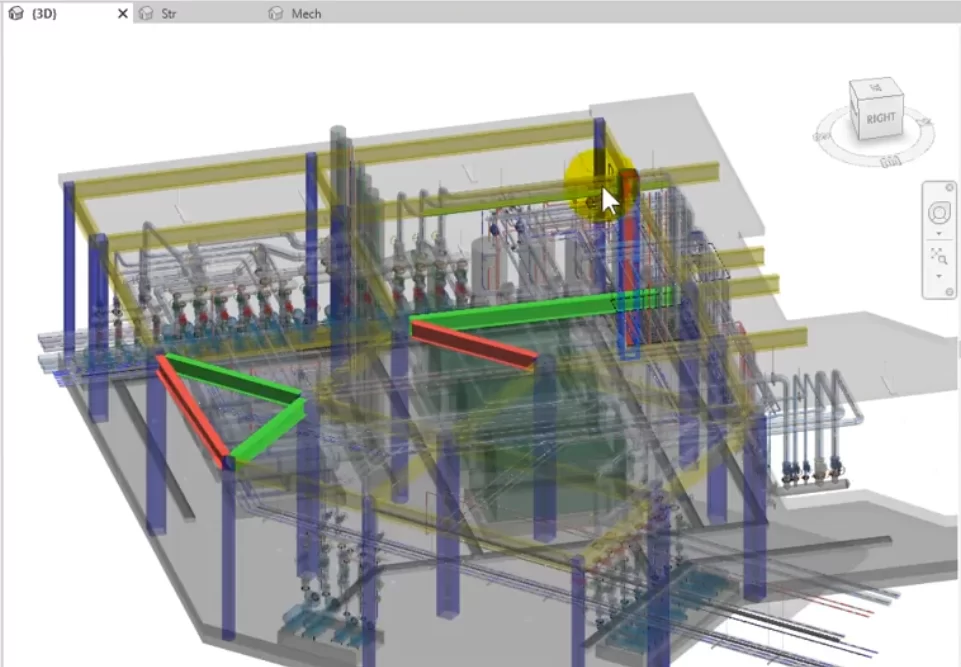Click the RIGHT face of the ViewCube
The height and width of the screenshot is (667, 961).
pos(881,117)
